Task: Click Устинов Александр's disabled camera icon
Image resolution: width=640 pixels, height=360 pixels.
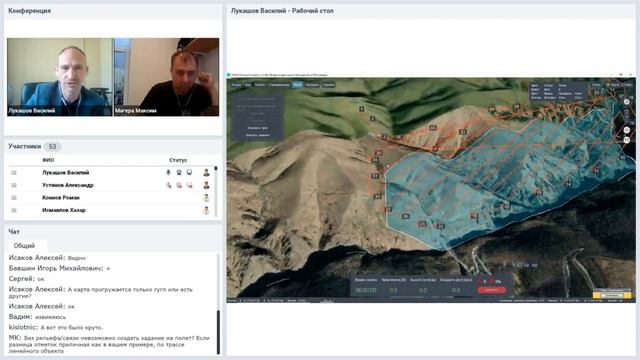Action: pos(179,185)
